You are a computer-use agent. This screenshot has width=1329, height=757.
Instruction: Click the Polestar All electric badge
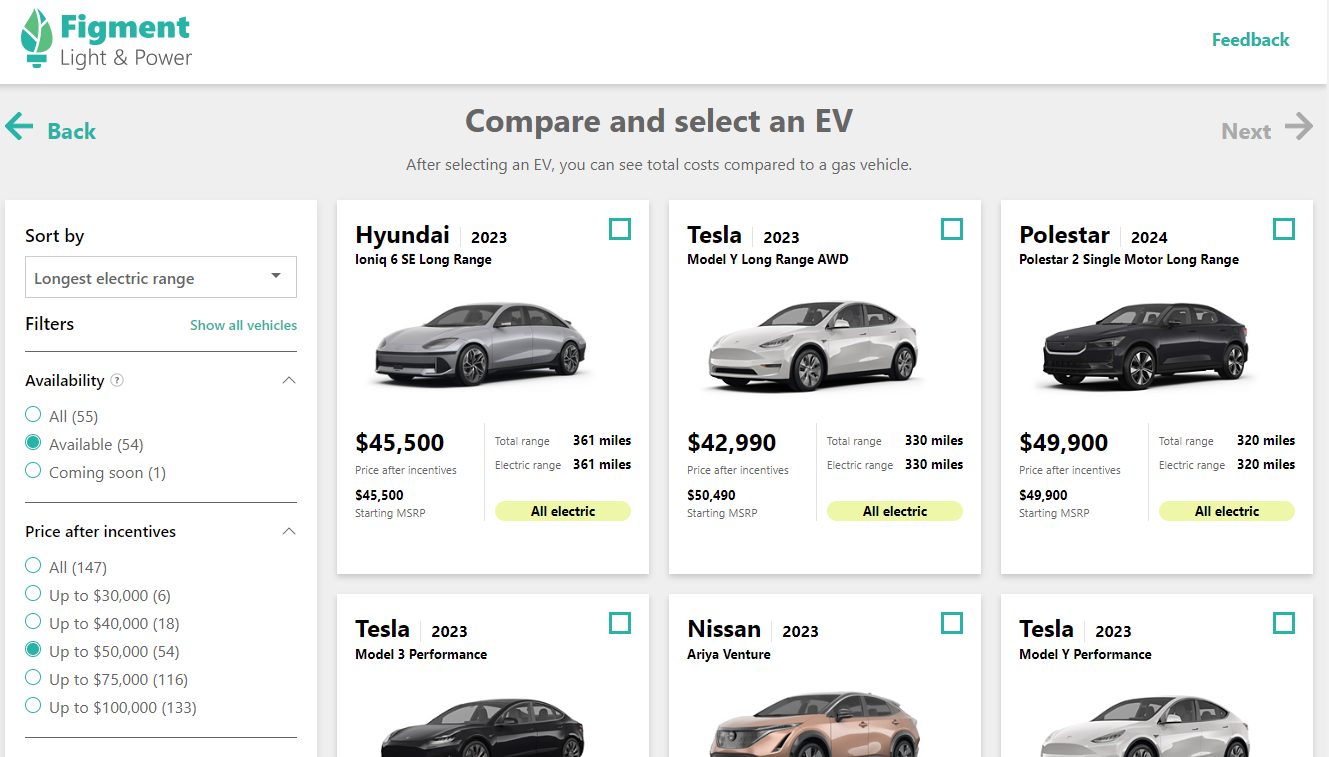click(x=1227, y=511)
